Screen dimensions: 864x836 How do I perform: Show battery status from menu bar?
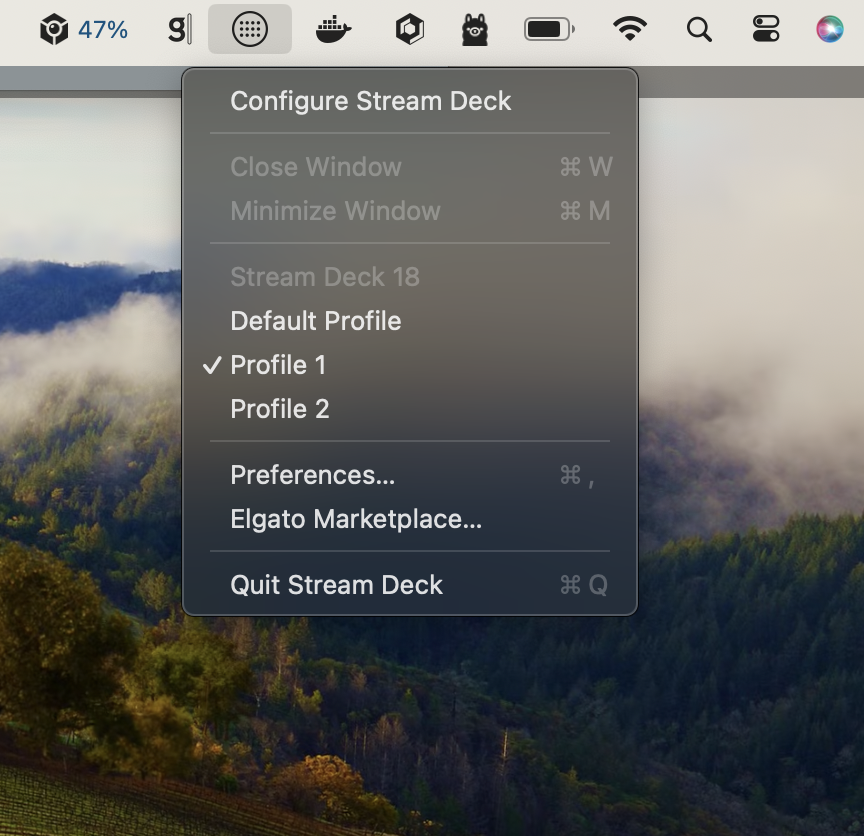click(549, 29)
